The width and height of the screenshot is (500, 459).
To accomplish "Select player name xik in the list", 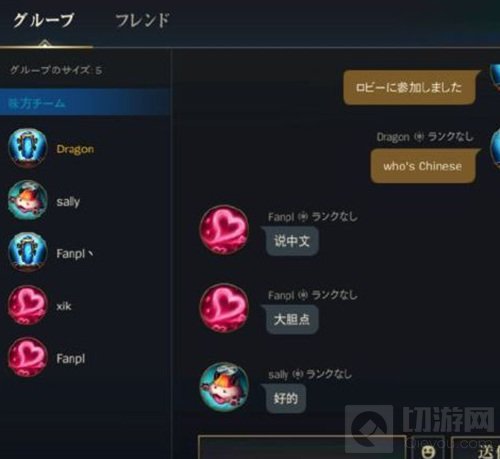I will 64,306.
